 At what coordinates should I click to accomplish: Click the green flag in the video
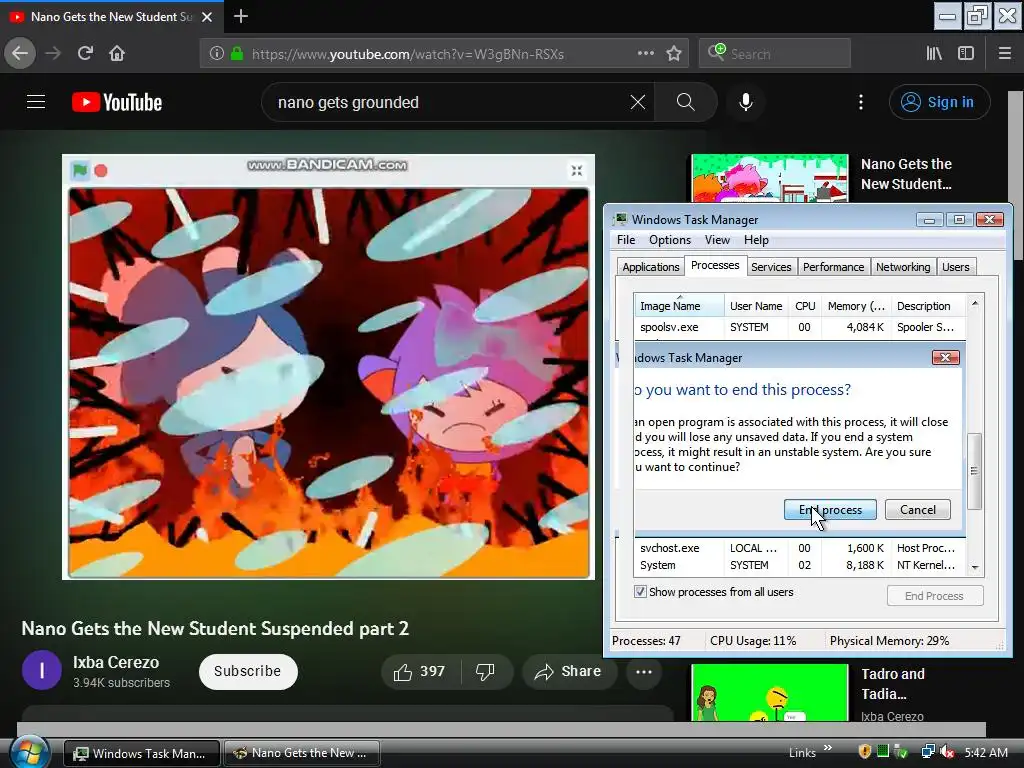(x=80, y=170)
